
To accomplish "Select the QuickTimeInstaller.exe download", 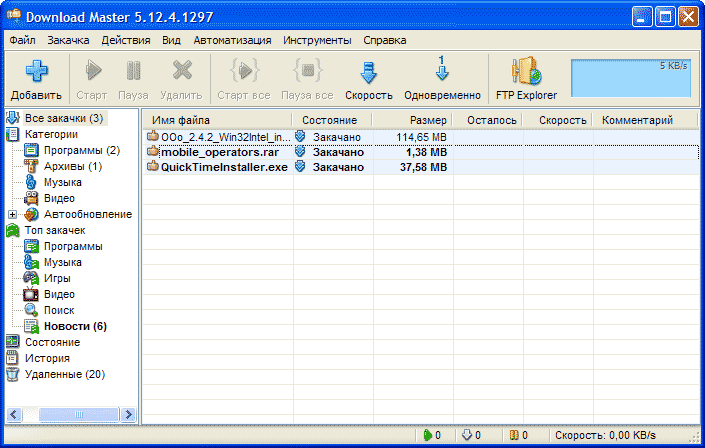I will click(x=224, y=167).
